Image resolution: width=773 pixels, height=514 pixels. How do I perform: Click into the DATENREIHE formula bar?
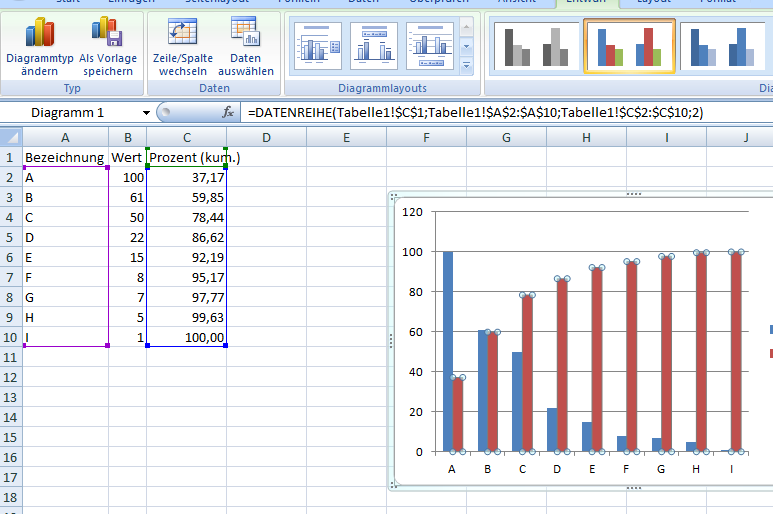(507, 113)
